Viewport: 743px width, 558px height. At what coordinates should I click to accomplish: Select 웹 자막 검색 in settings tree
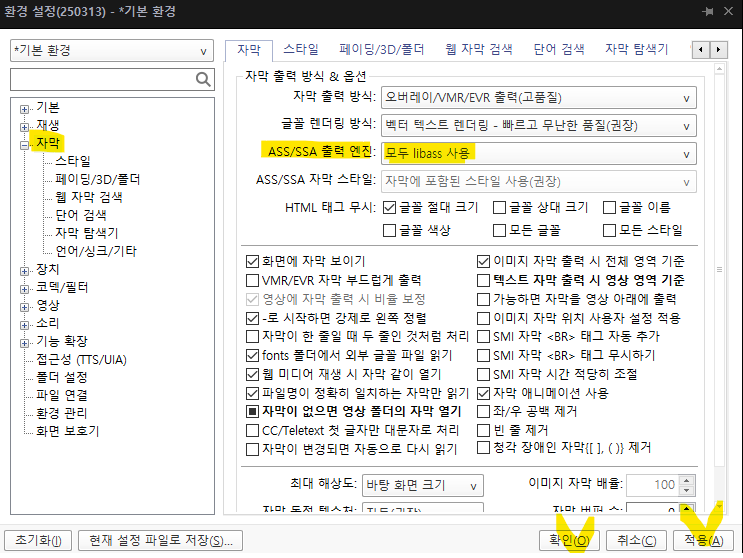point(89,197)
